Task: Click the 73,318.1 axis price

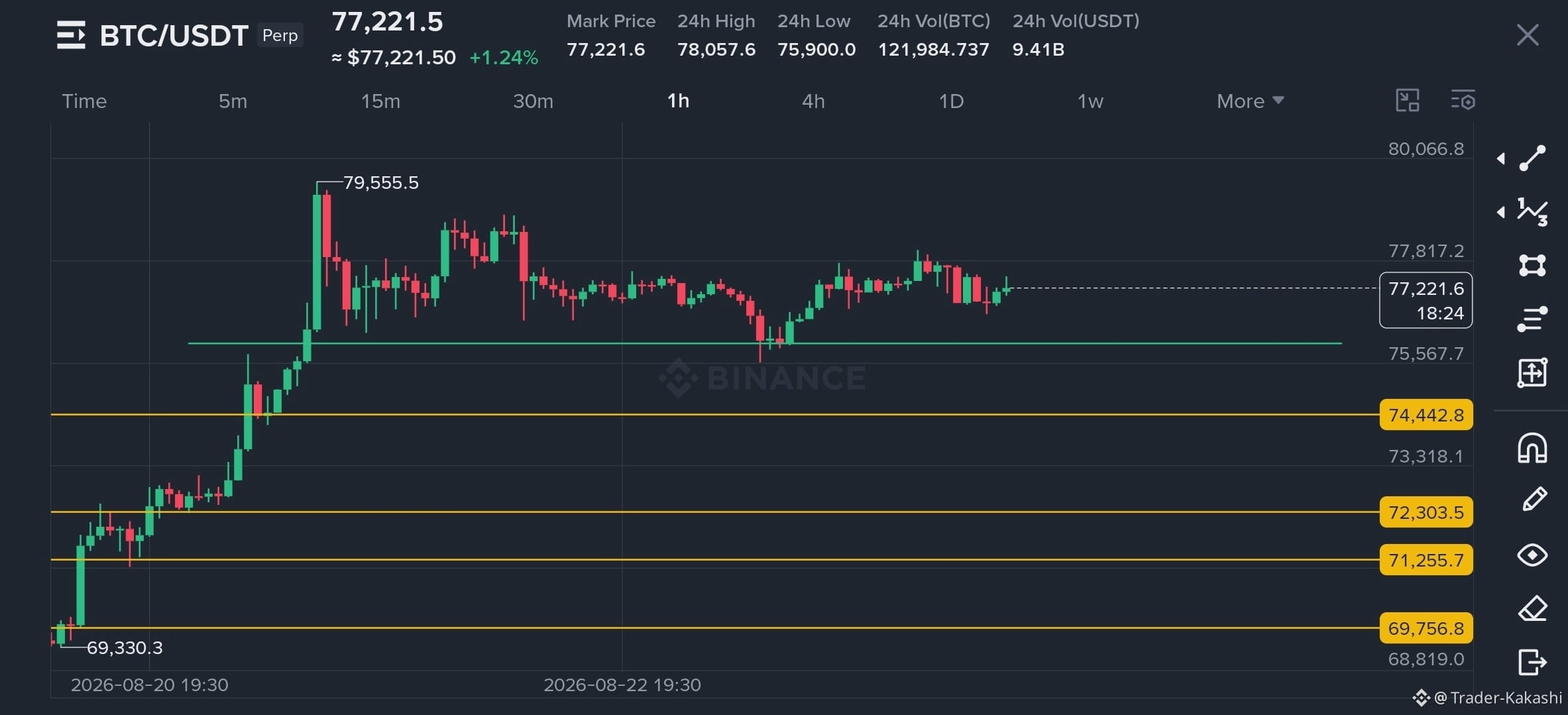Action: [x=1426, y=457]
